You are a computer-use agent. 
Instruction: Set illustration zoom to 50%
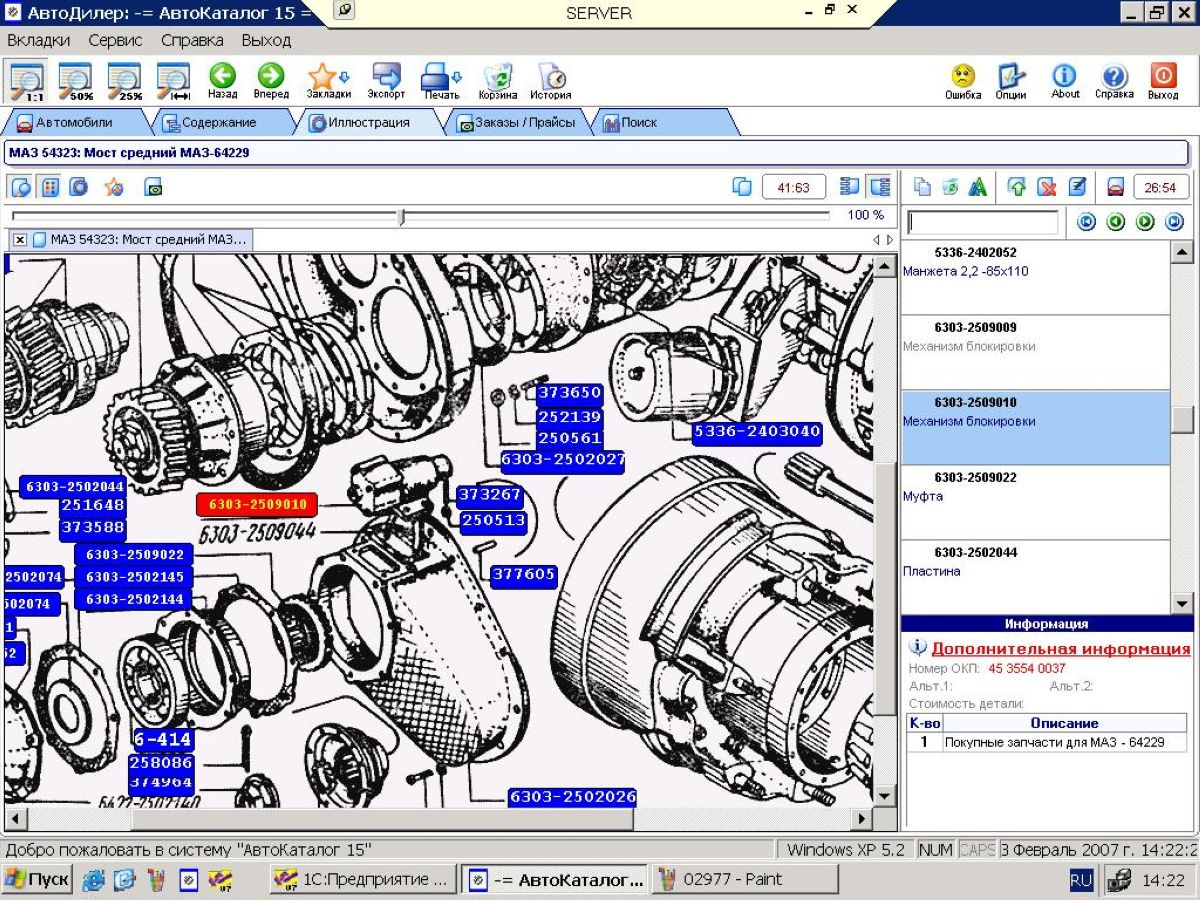click(x=76, y=80)
